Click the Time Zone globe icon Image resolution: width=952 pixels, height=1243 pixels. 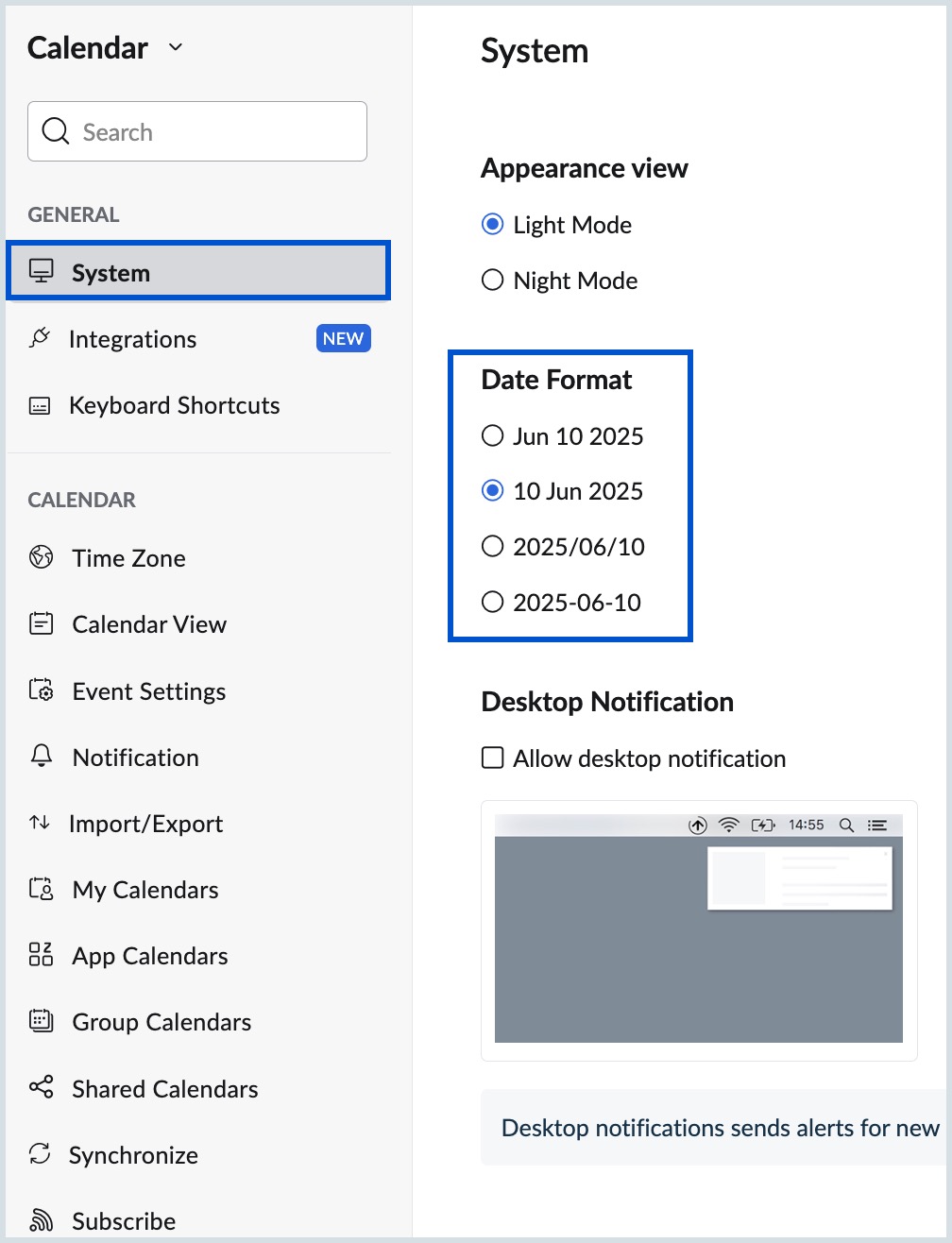[41, 557]
